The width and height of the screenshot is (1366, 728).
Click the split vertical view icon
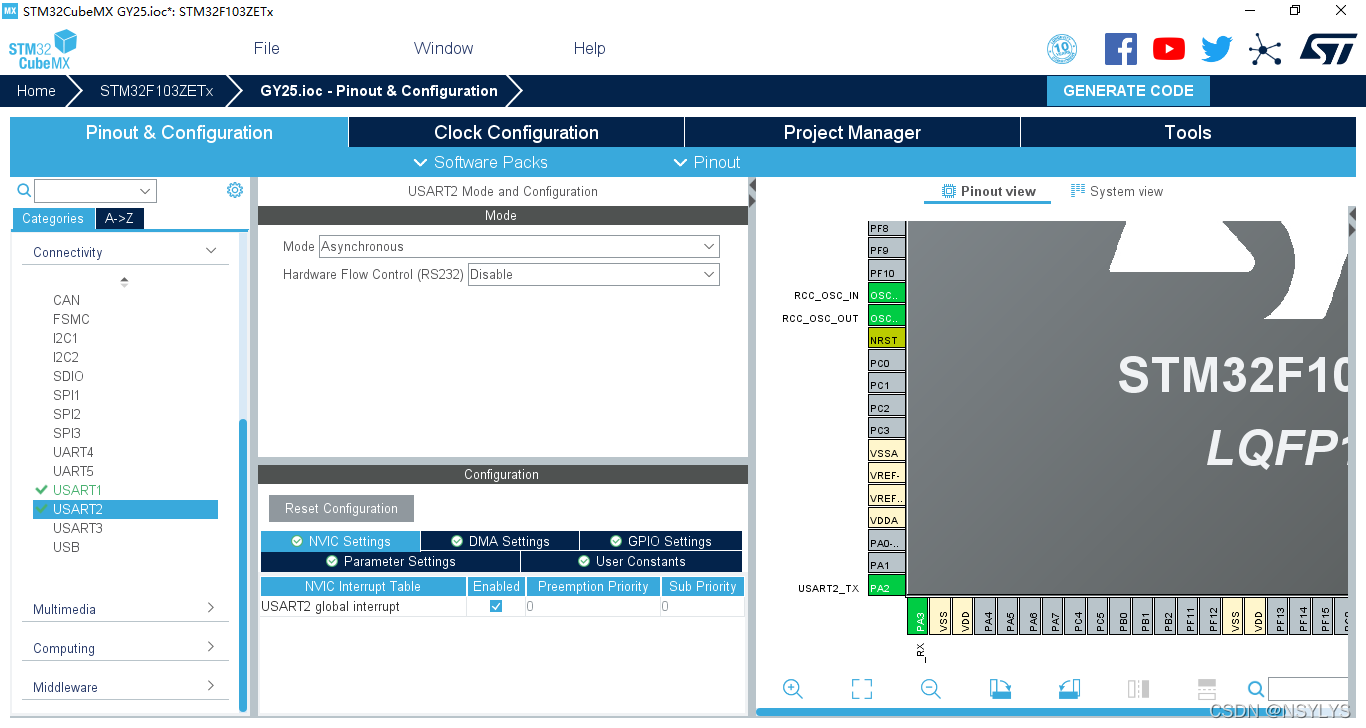1138,689
